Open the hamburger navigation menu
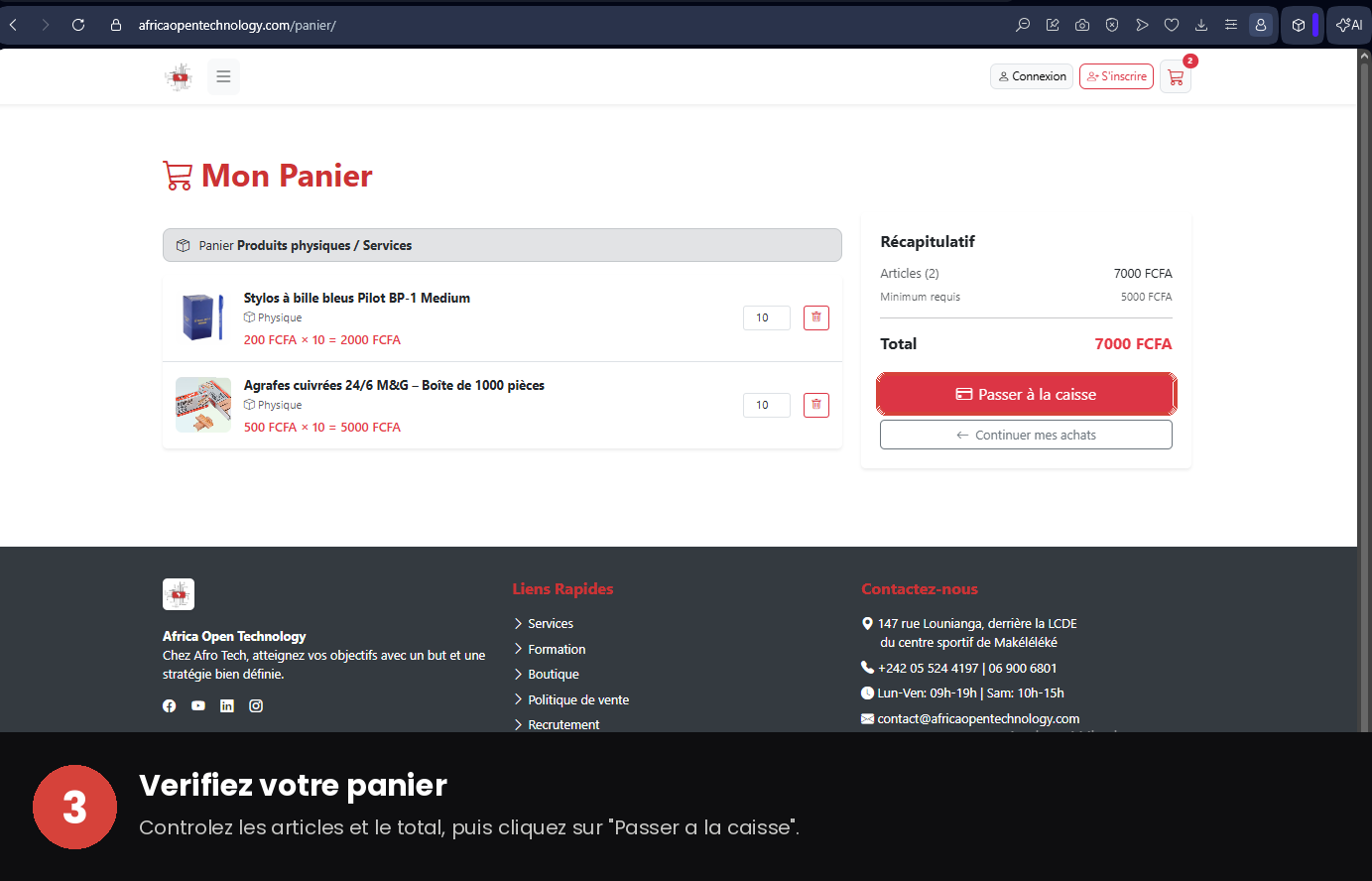1372x881 pixels. tap(223, 76)
